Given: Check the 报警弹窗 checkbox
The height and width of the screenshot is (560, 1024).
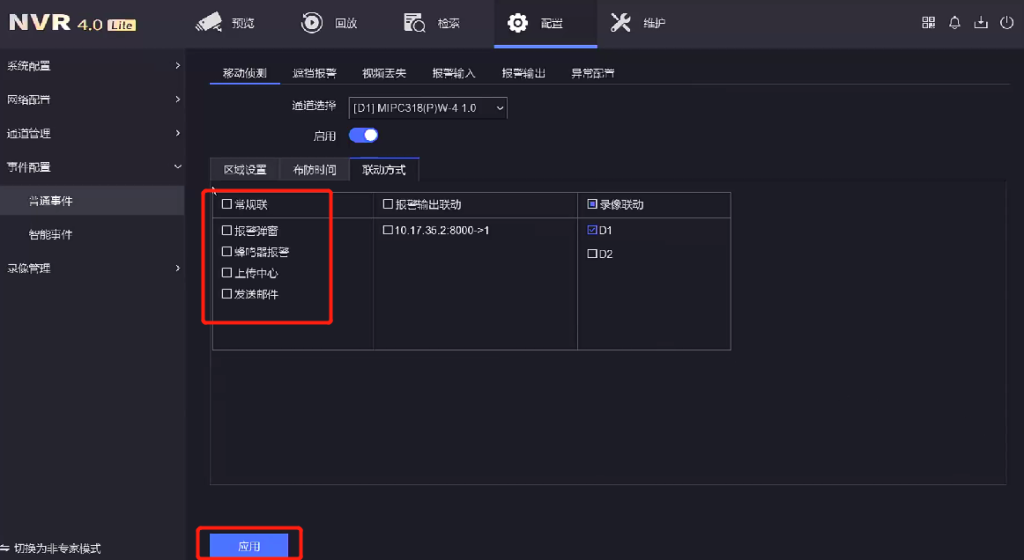Looking at the screenshot, I should click(227, 230).
